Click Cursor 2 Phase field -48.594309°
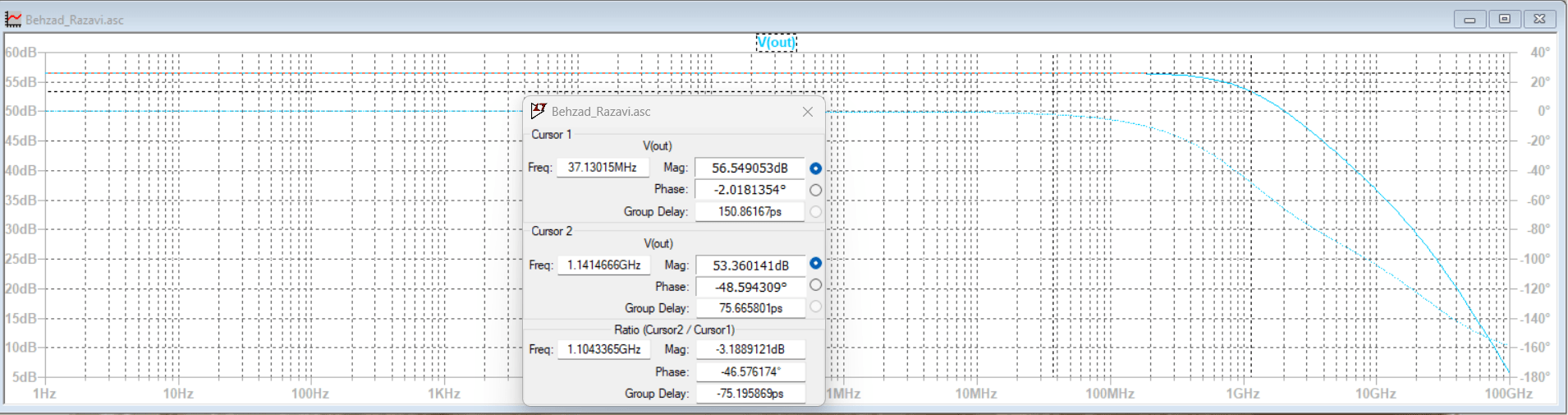Viewport: 1568px width, 415px height. click(x=750, y=287)
